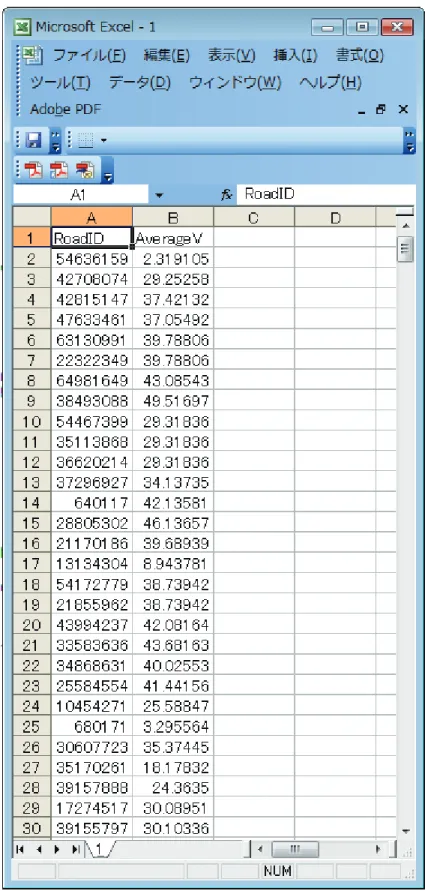Go to first sheet navigation arrow
The image size is (425, 891).
click(x=22, y=849)
